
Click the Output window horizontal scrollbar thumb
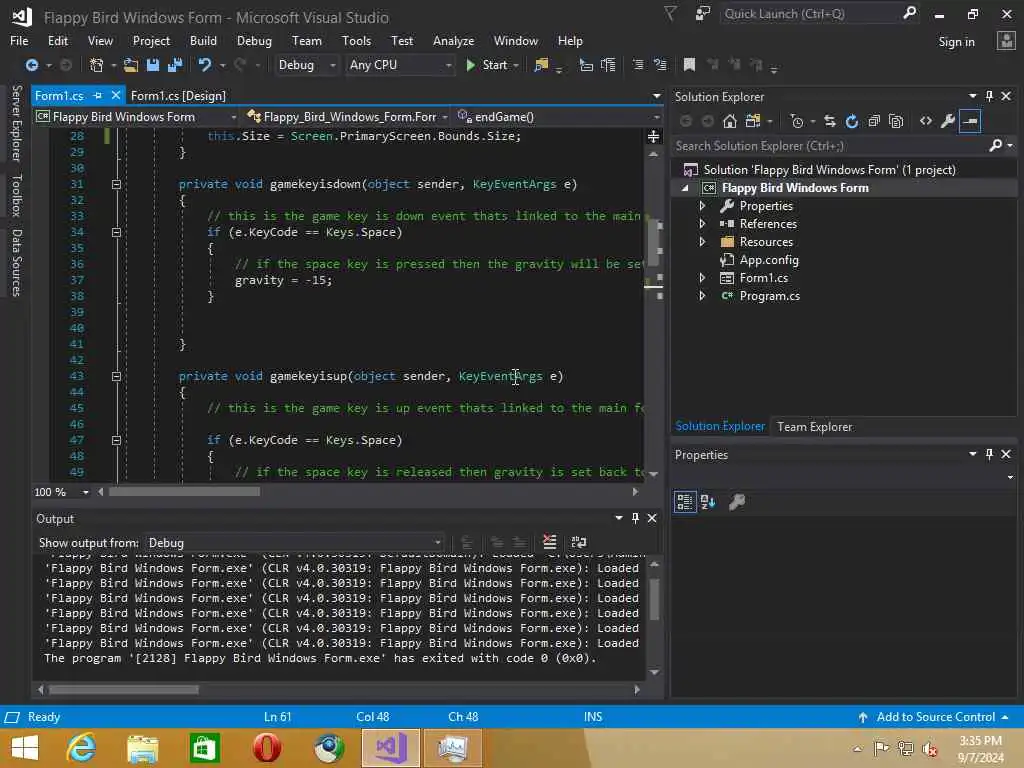123,690
